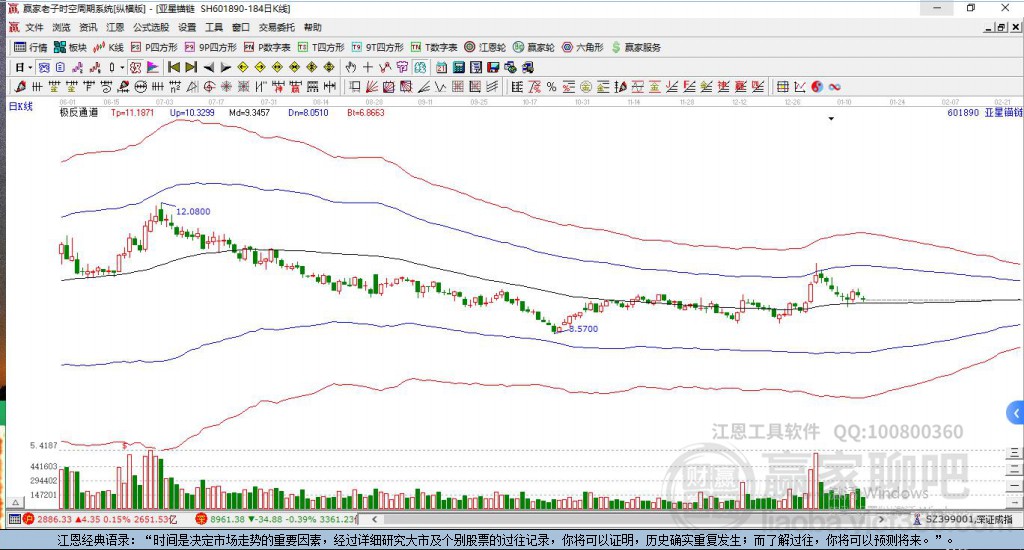Open the 交易委托 menu
This screenshot has height=550, width=1024.
276,27
